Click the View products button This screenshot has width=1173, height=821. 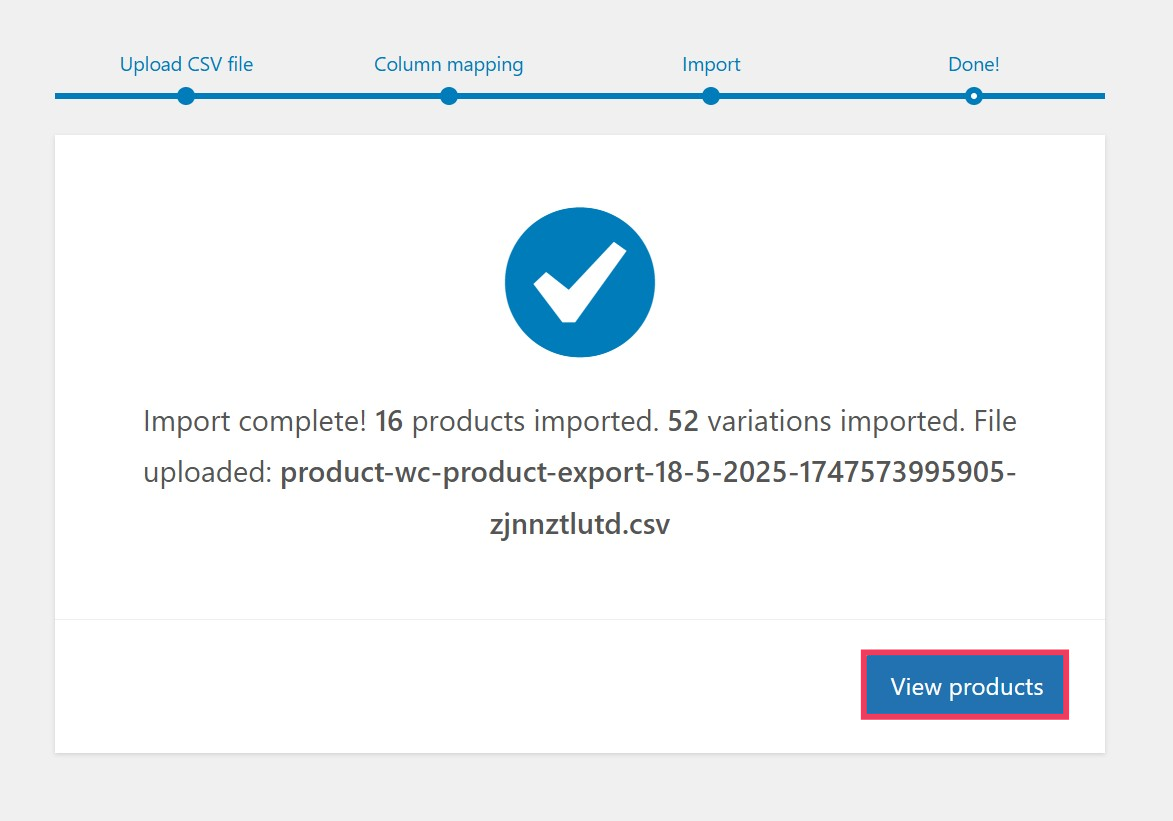[964, 686]
